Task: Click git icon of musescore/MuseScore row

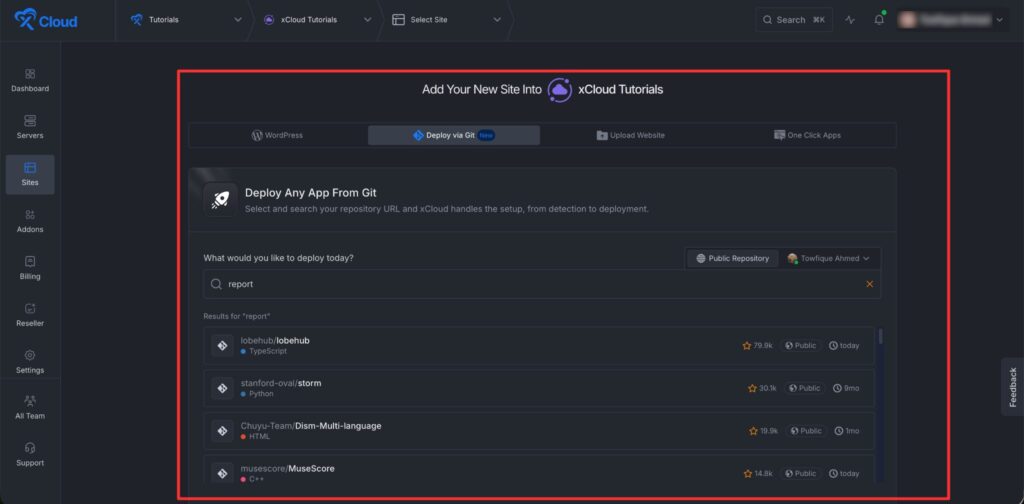Action: tap(222, 473)
